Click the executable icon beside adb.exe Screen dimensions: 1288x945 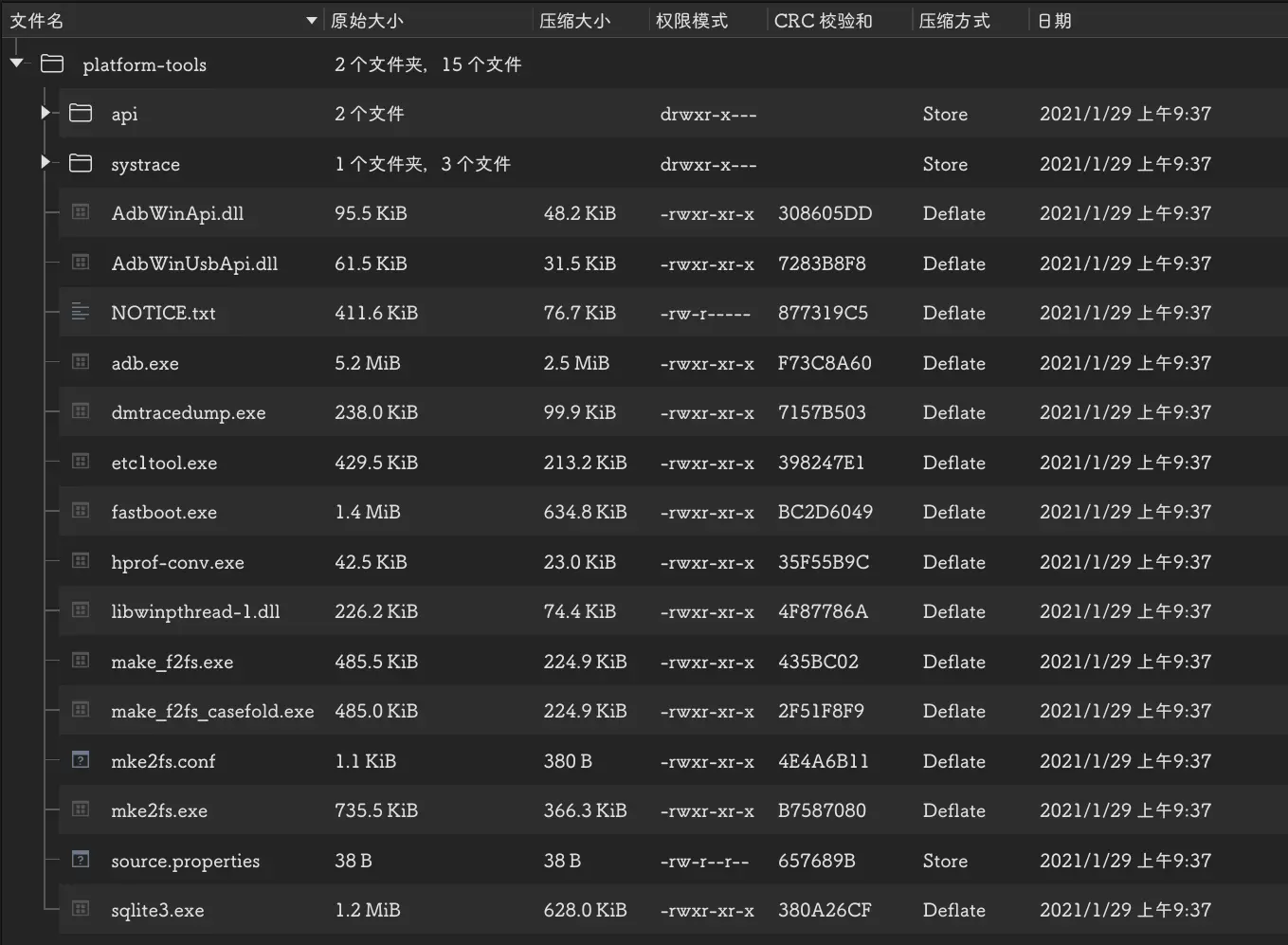80,361
